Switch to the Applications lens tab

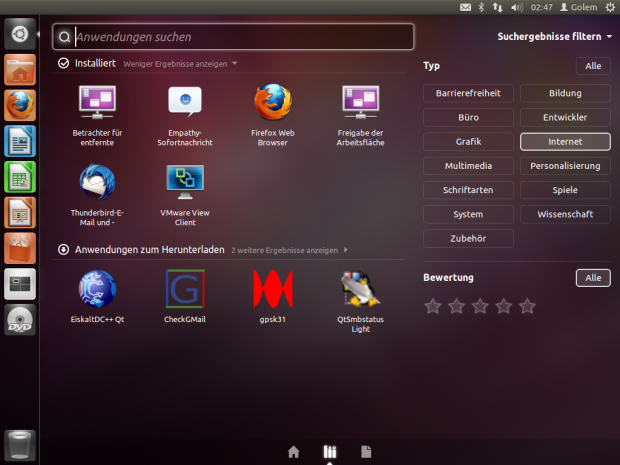[x=330, y=452]
